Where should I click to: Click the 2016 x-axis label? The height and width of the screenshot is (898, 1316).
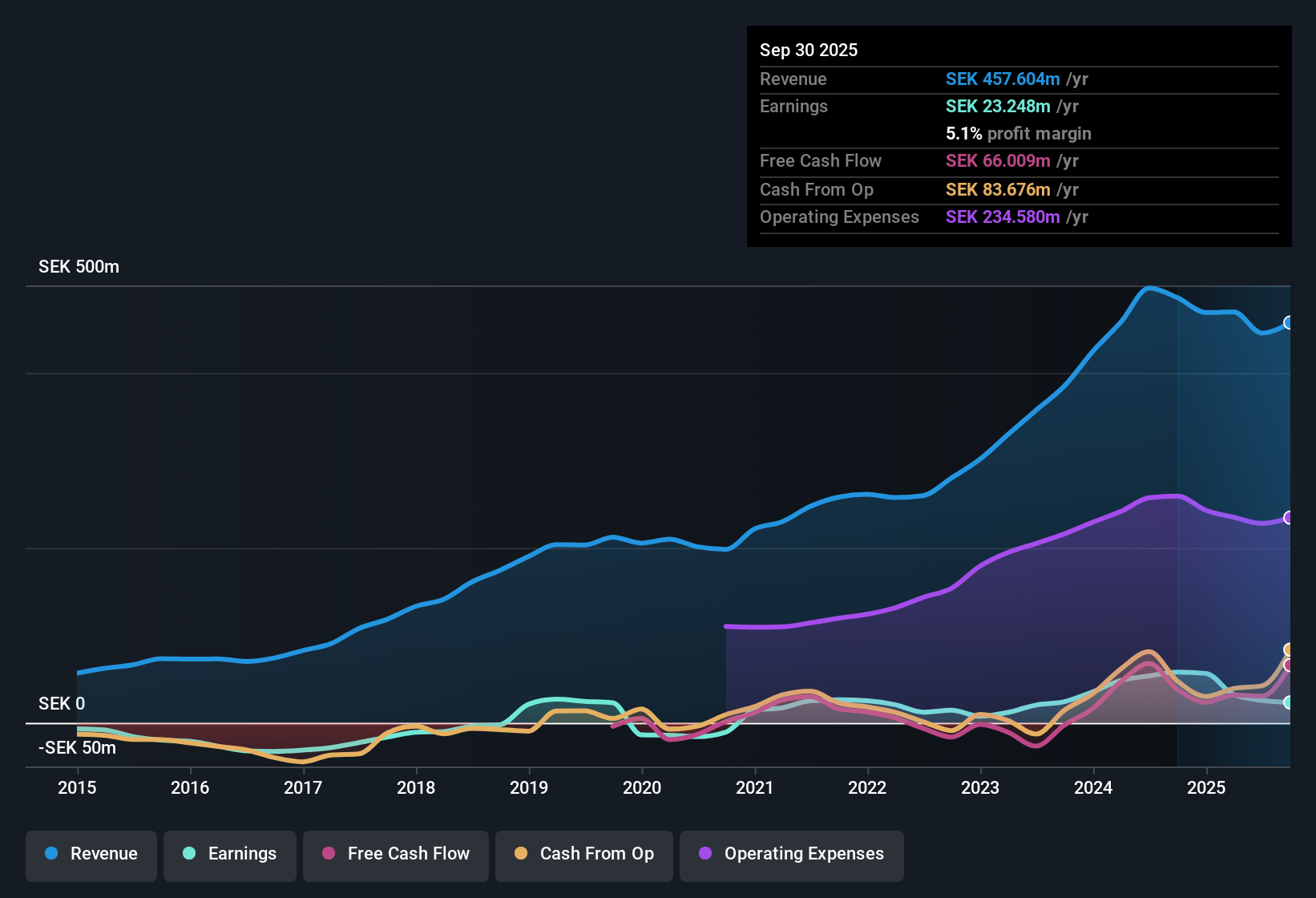(x=190, y=787)
